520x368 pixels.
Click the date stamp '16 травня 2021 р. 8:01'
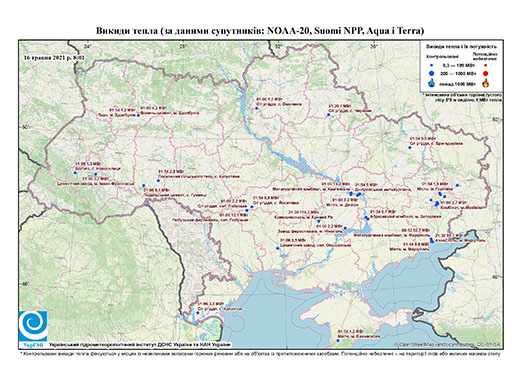click(54, 57)
